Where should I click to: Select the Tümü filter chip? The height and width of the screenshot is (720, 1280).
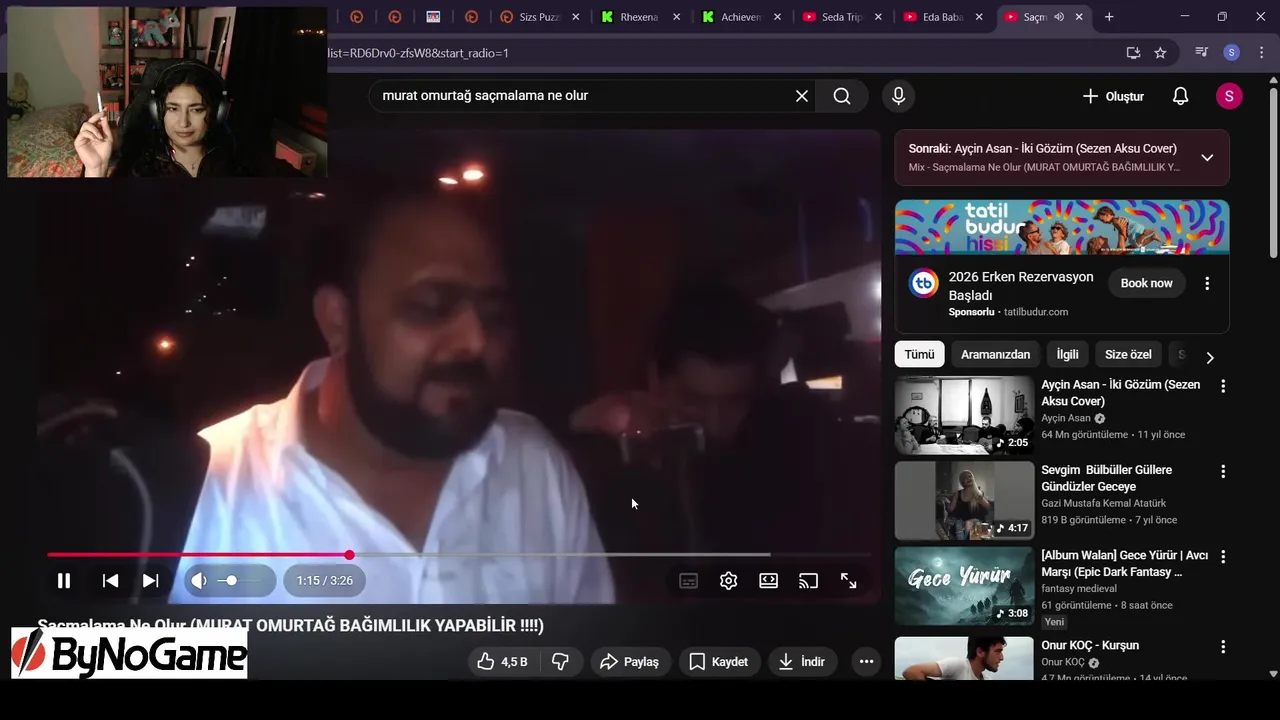[x=919, y=355]
